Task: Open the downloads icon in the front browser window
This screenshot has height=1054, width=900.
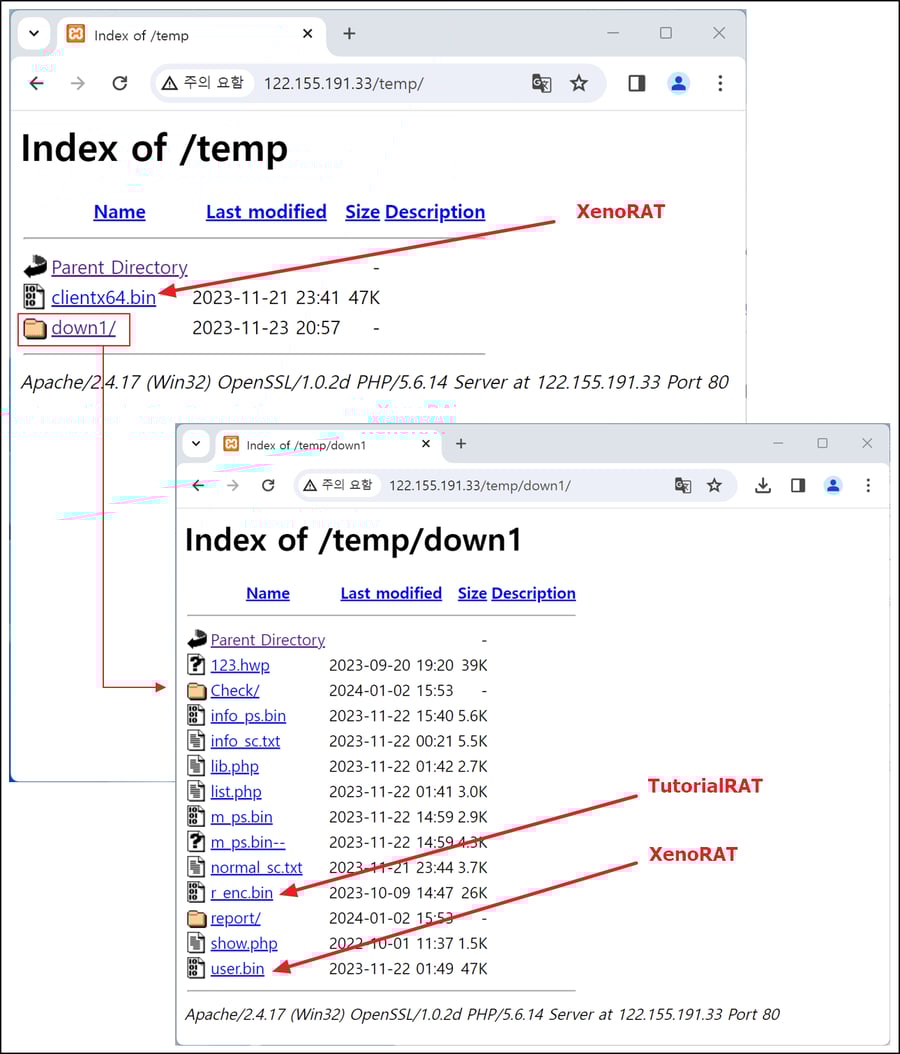Action: pyautogui.click(x=763, y=485)
